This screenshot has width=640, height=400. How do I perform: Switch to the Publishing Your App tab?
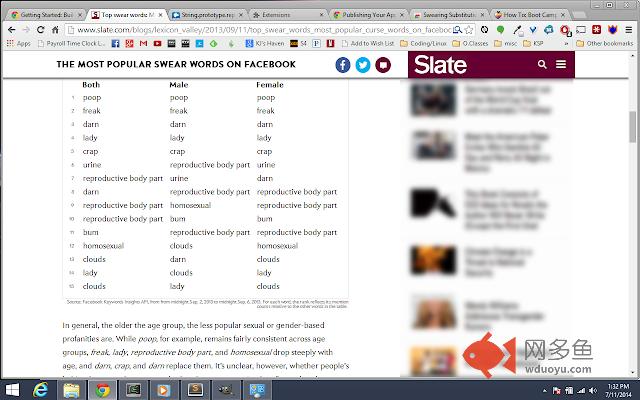pos(368,15)
